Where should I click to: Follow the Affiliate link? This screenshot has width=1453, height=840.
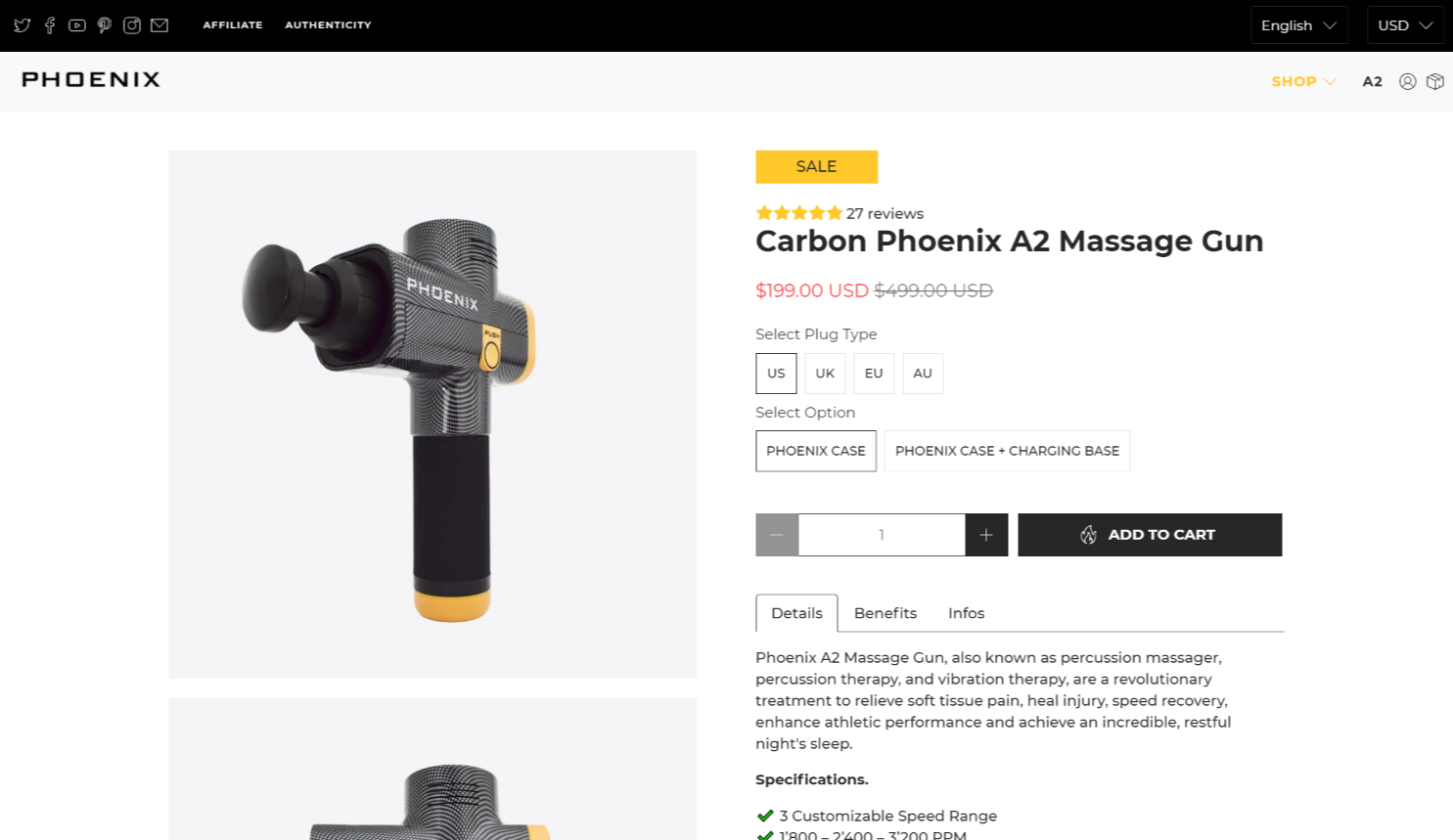[x=233, y=25]
